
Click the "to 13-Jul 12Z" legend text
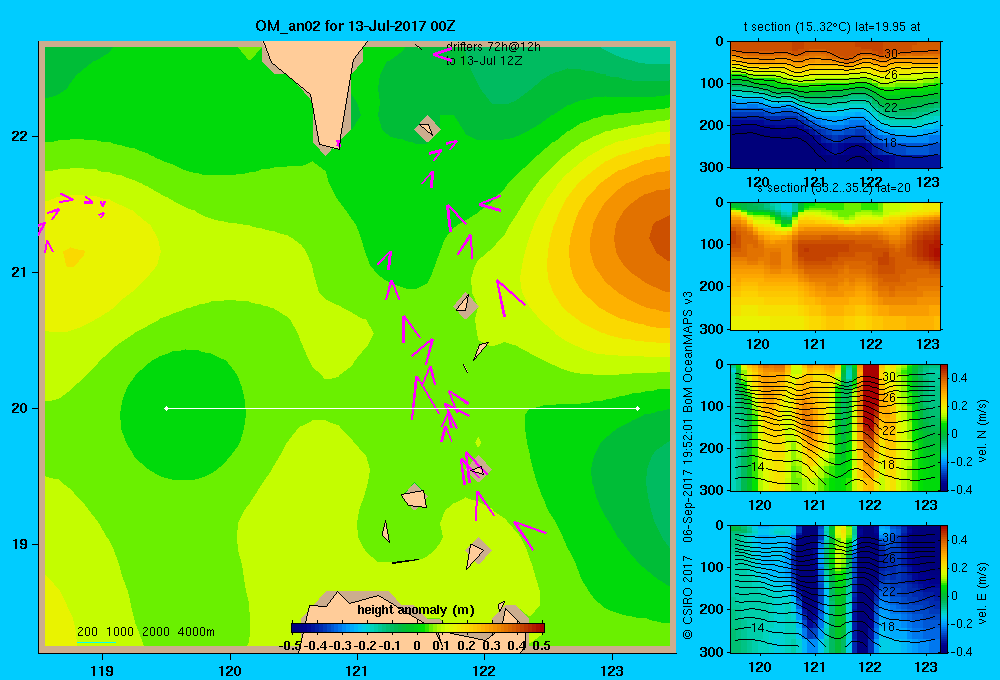click(483, 61)
